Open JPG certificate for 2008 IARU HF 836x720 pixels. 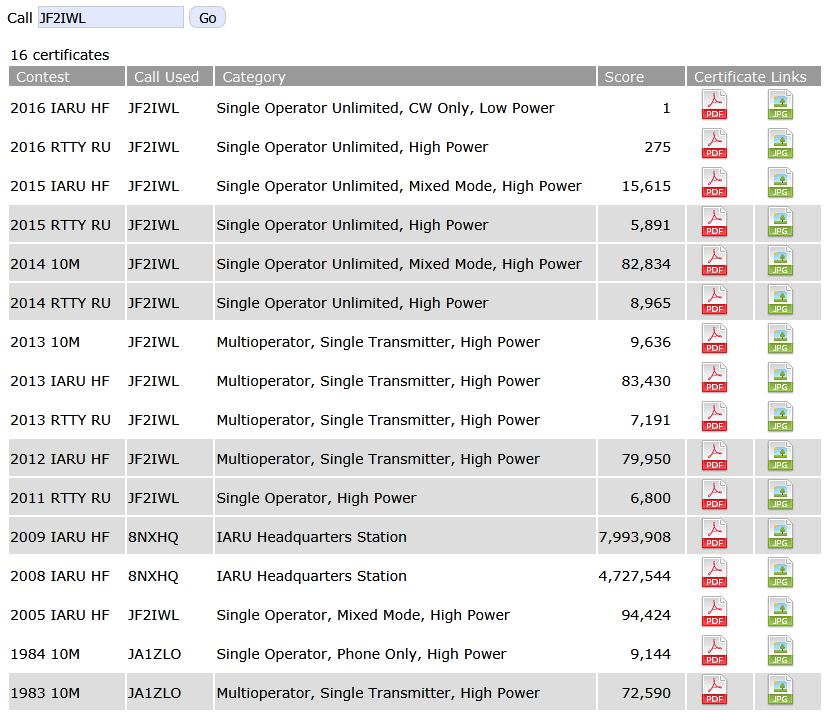click(780, 573)
